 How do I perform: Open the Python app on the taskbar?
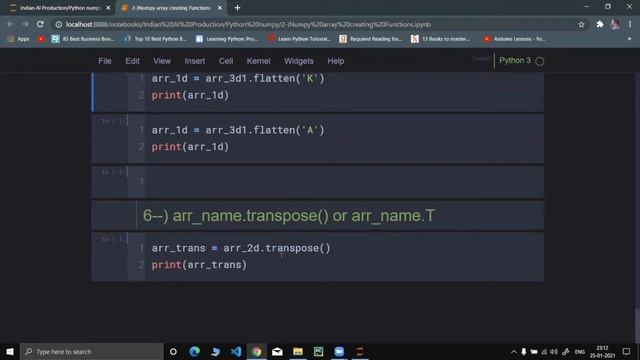pyautogui.click(x=216, y=351)
